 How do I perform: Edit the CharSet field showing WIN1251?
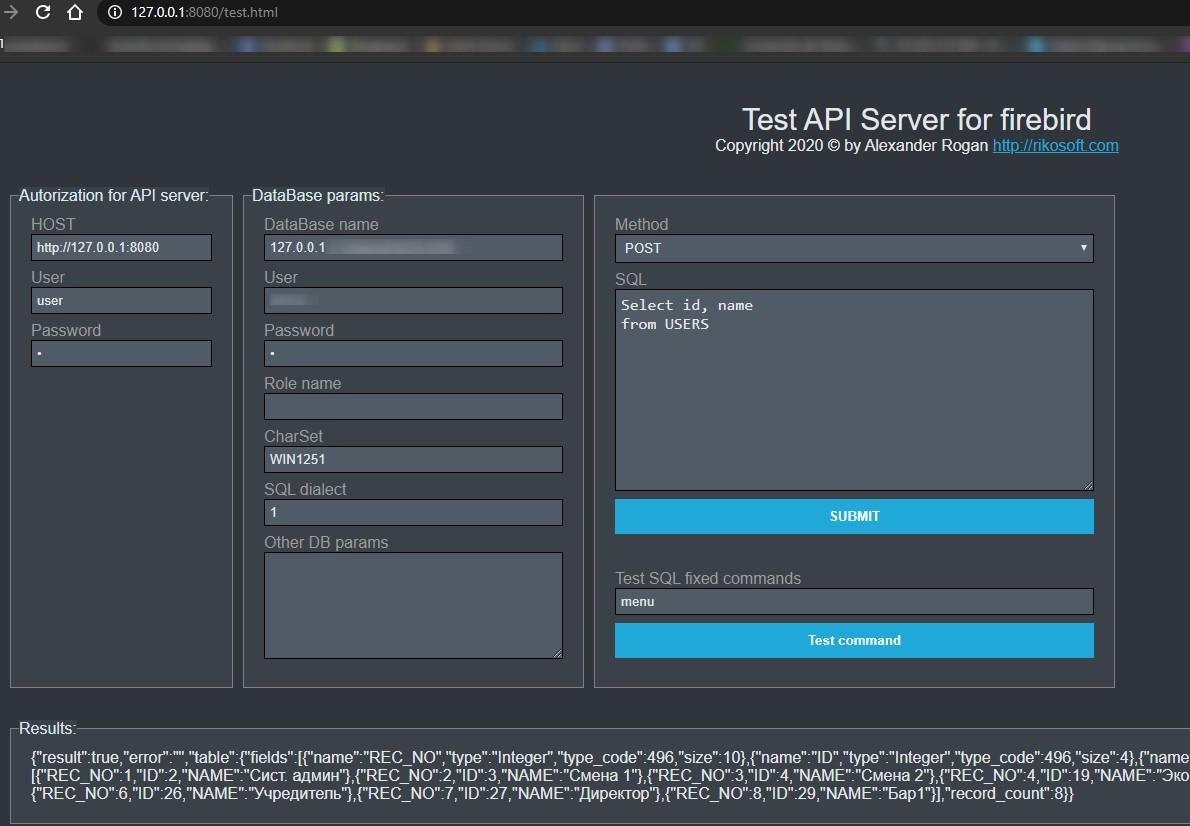tap(413, 459)
